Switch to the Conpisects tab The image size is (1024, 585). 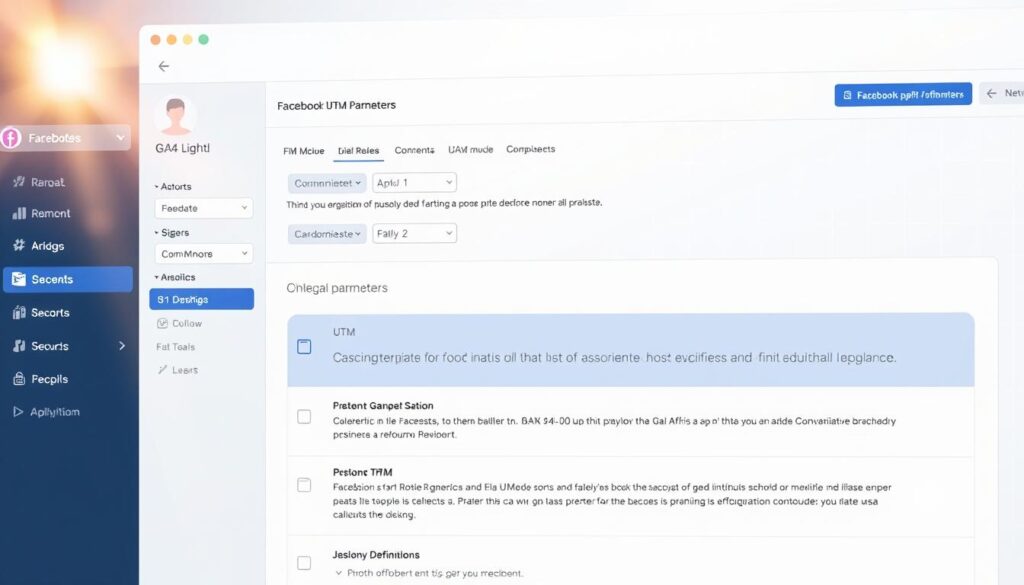(530, 150)
